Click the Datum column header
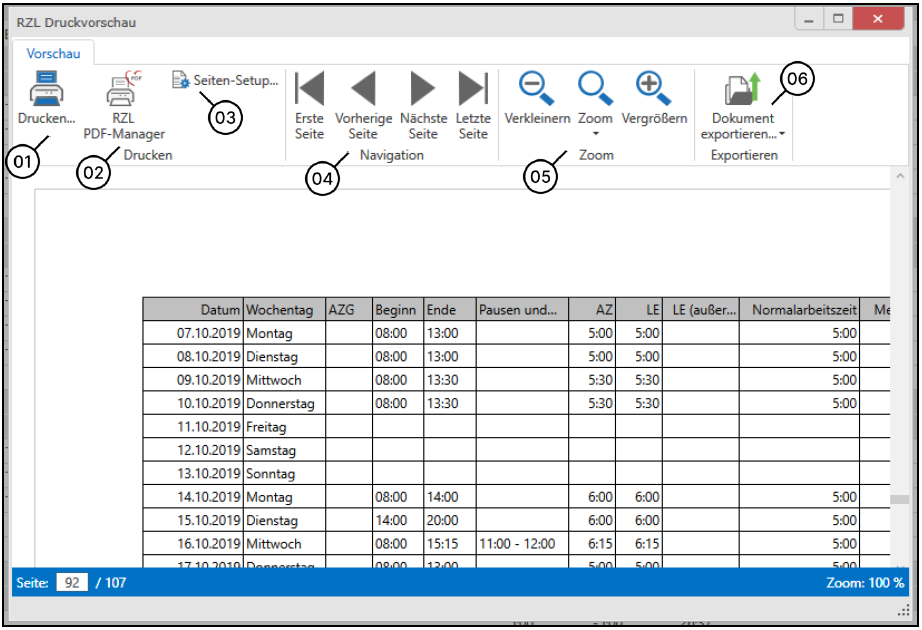 [x=193, y=309]
